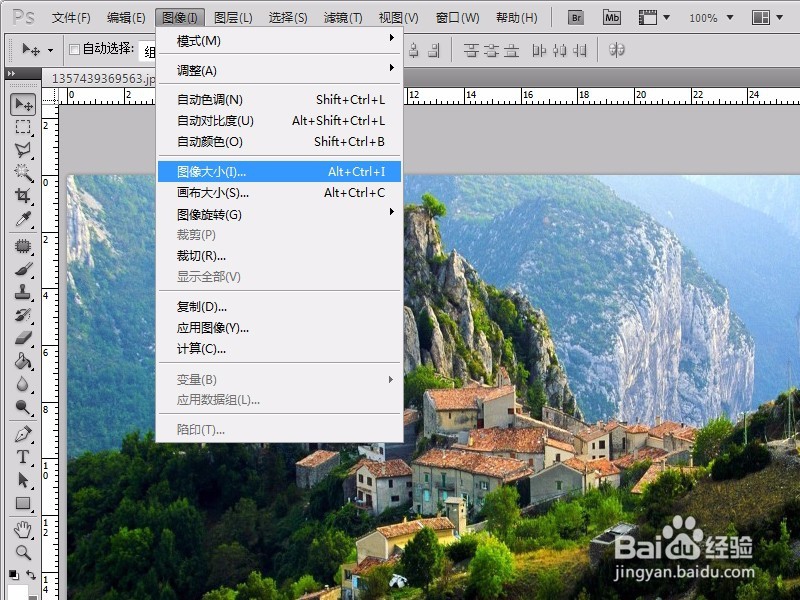The width and height of the screenshot is (800, 600).
Task: Open the 窗口(W) menu
Action: [458, 18]
